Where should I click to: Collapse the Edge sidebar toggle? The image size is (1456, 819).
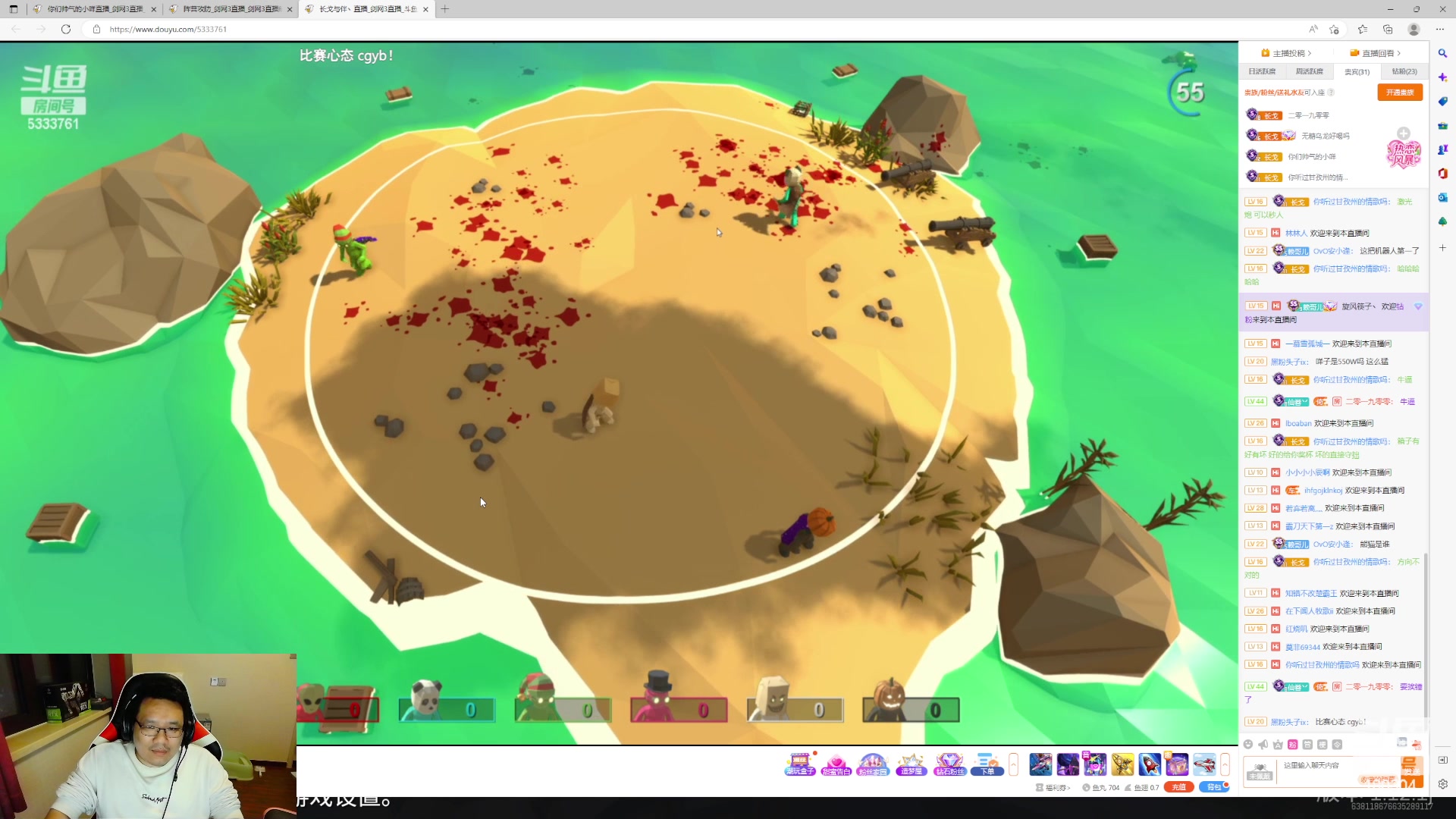(x=1442, y=760)
